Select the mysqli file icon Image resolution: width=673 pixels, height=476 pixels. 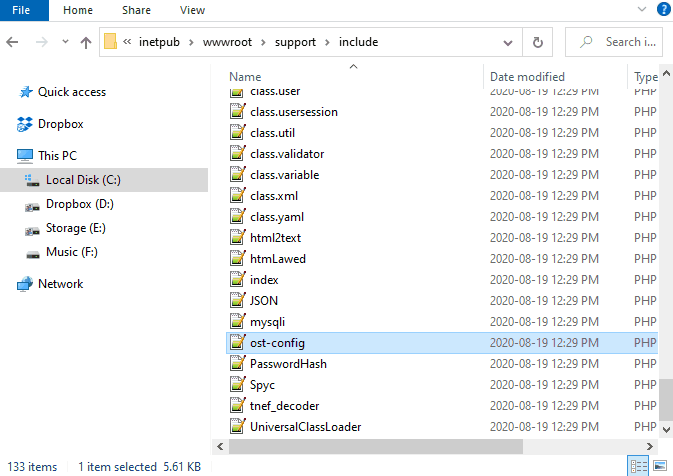tap(237, 321)
